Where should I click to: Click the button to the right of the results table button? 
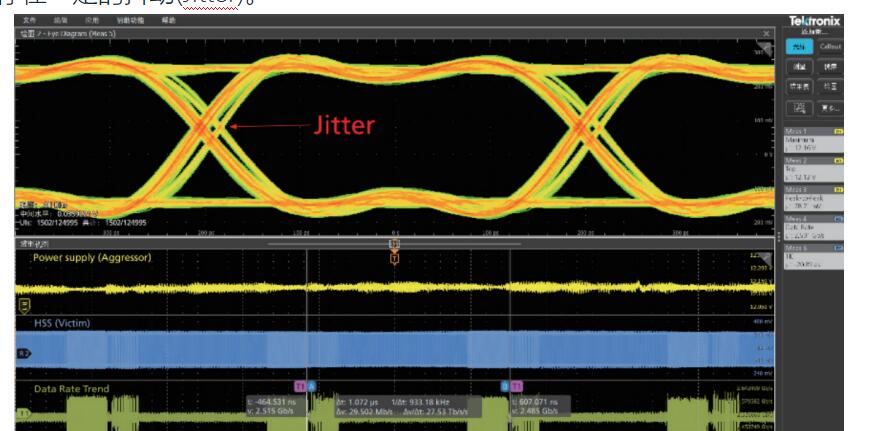[x=830, y=87]
